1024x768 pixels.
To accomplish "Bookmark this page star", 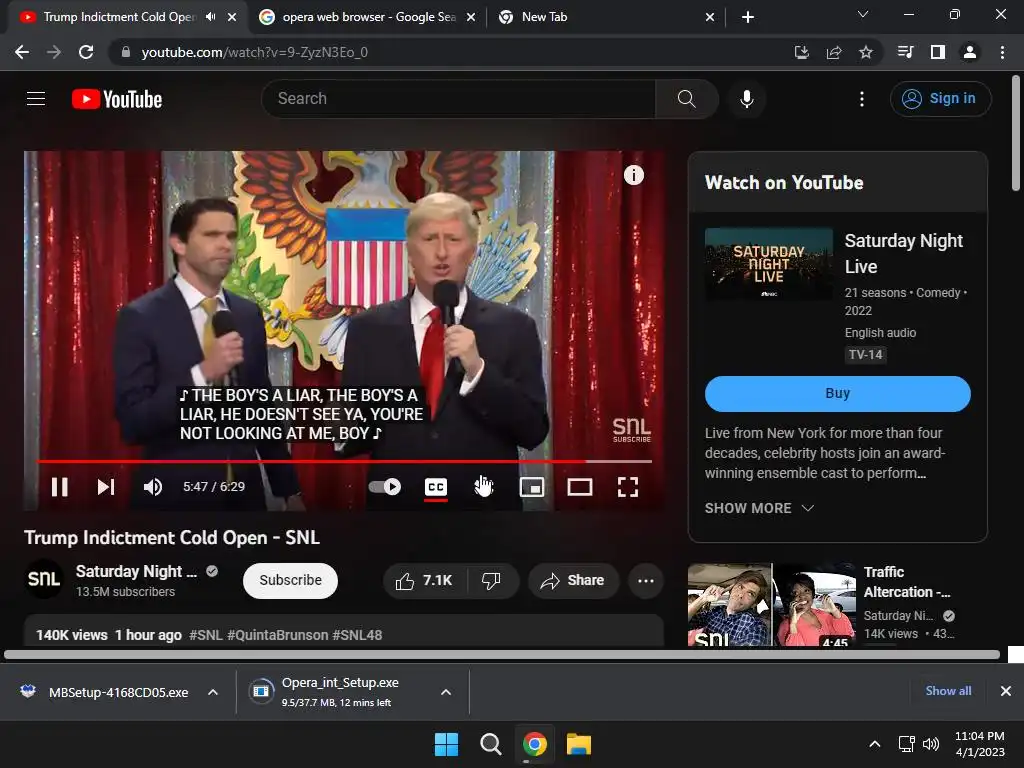I will pyautogui.click(x=866, y=52).
